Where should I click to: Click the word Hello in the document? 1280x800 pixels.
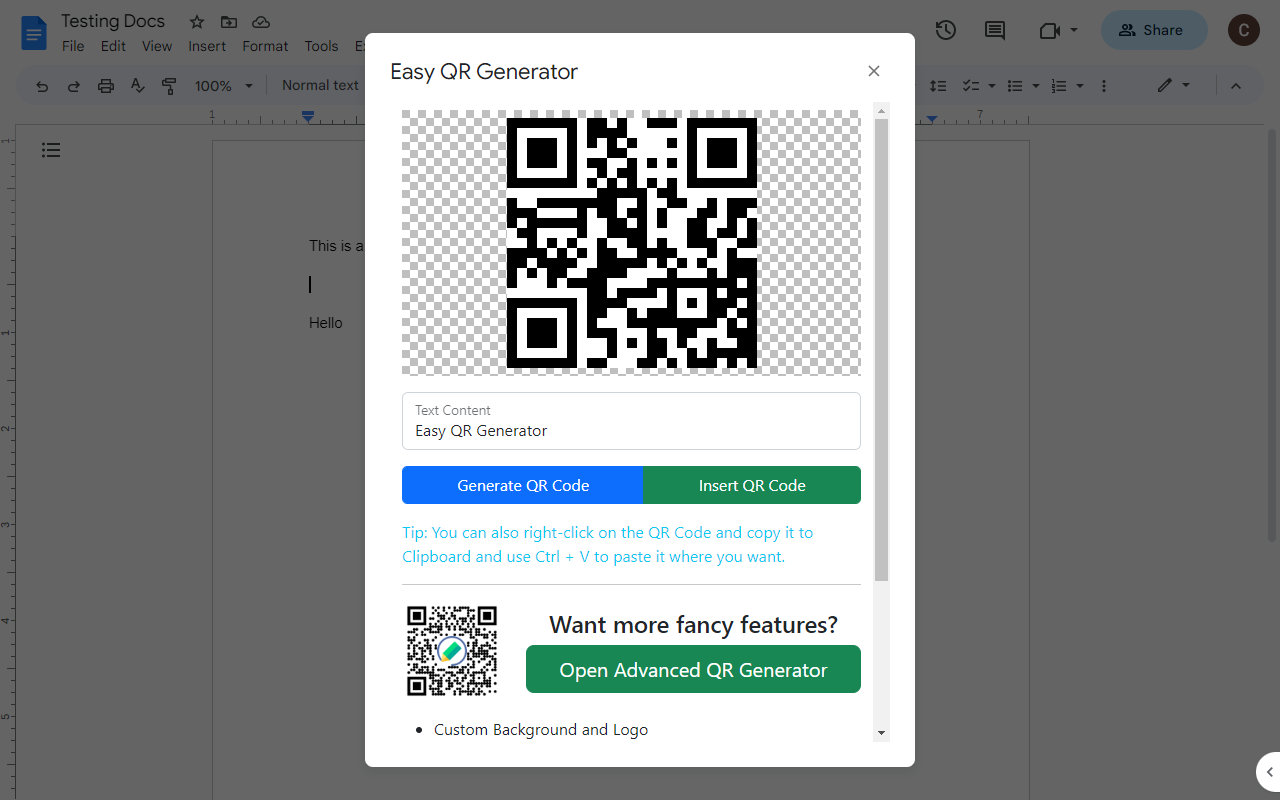[x=326, y=323]
